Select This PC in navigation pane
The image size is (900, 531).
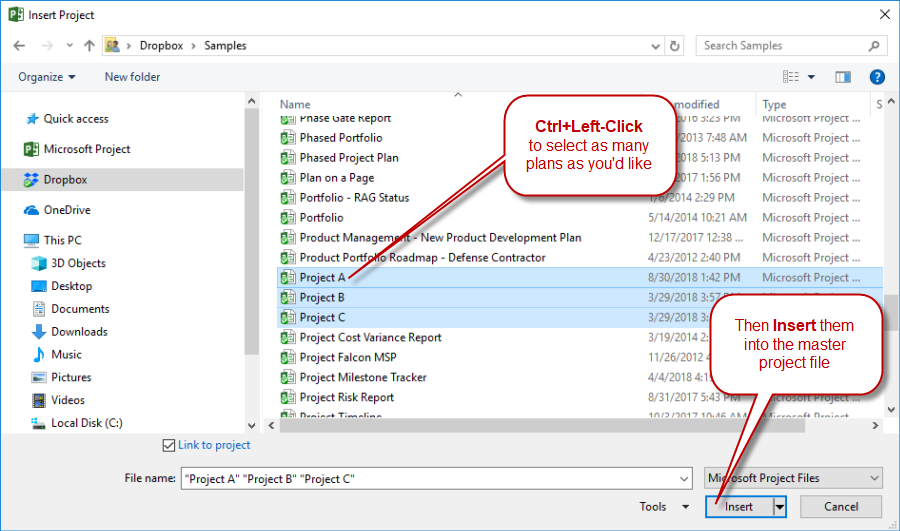coord(63,240)
